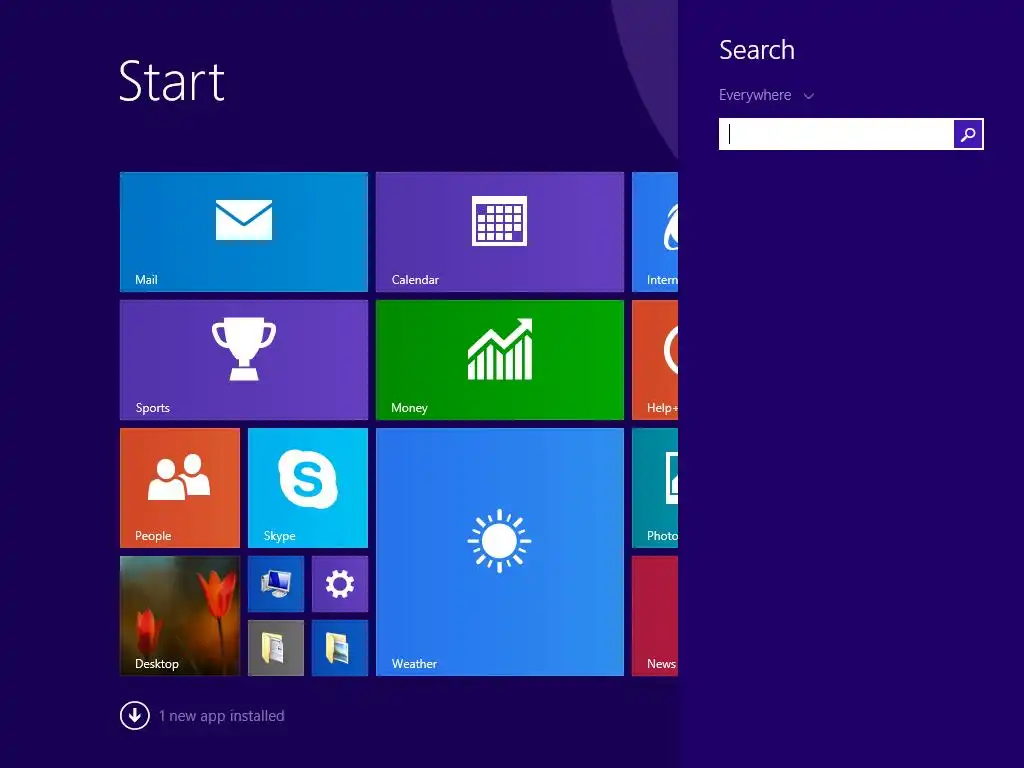Open the News tile
The image size is (1024, 768).
pyautogui.click(x=655, y=616)
